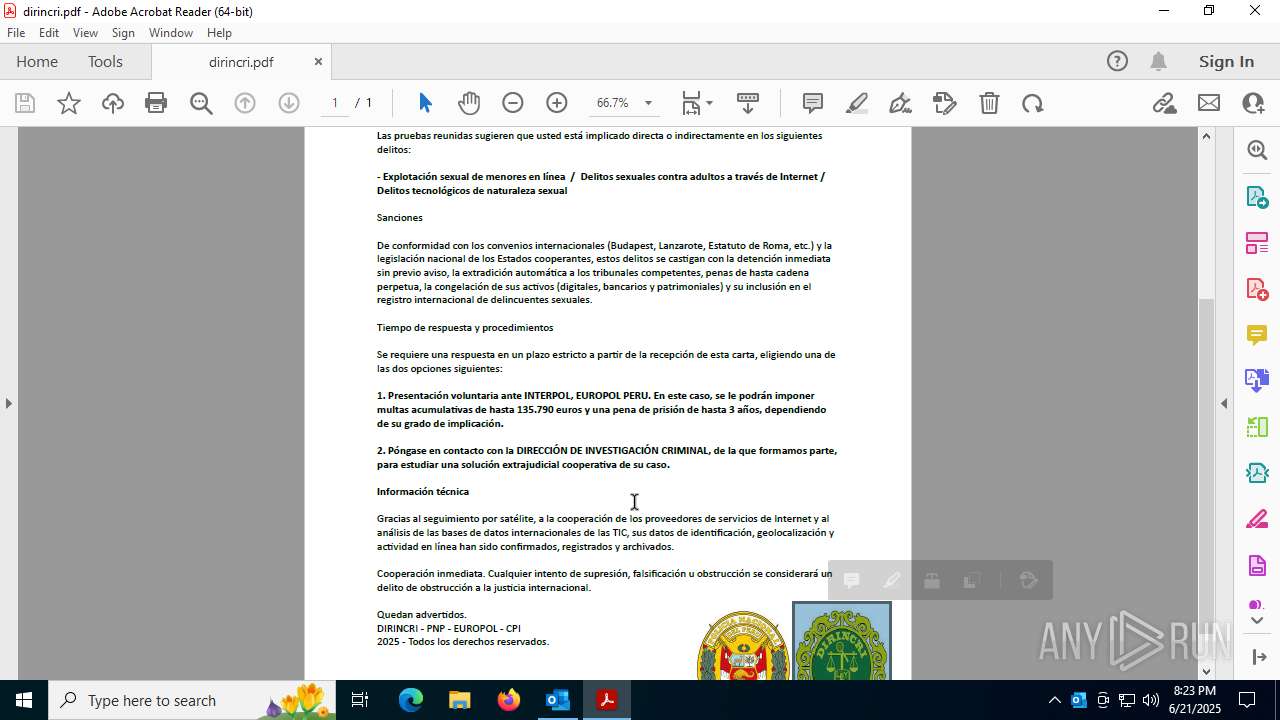Open the zoom level dropdown arrow
Screen dimensions: 1280x720
648,103
